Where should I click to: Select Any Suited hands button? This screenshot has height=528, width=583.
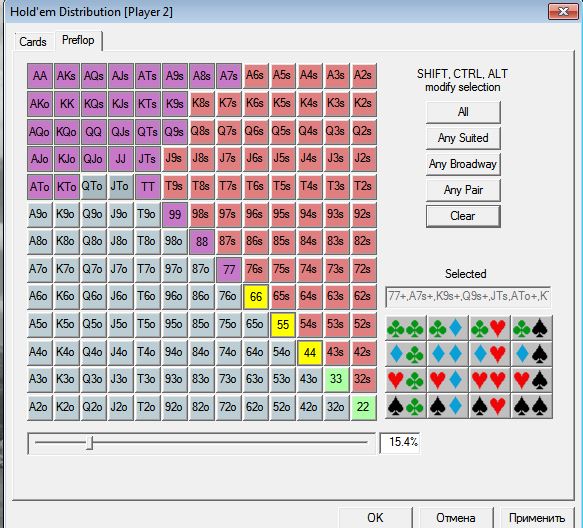point(463,138)
